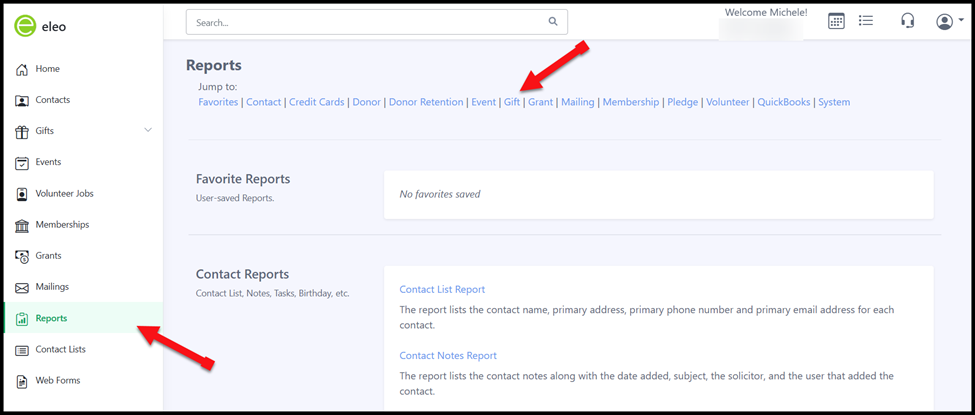Click the Home house icon

click(22, 69)
